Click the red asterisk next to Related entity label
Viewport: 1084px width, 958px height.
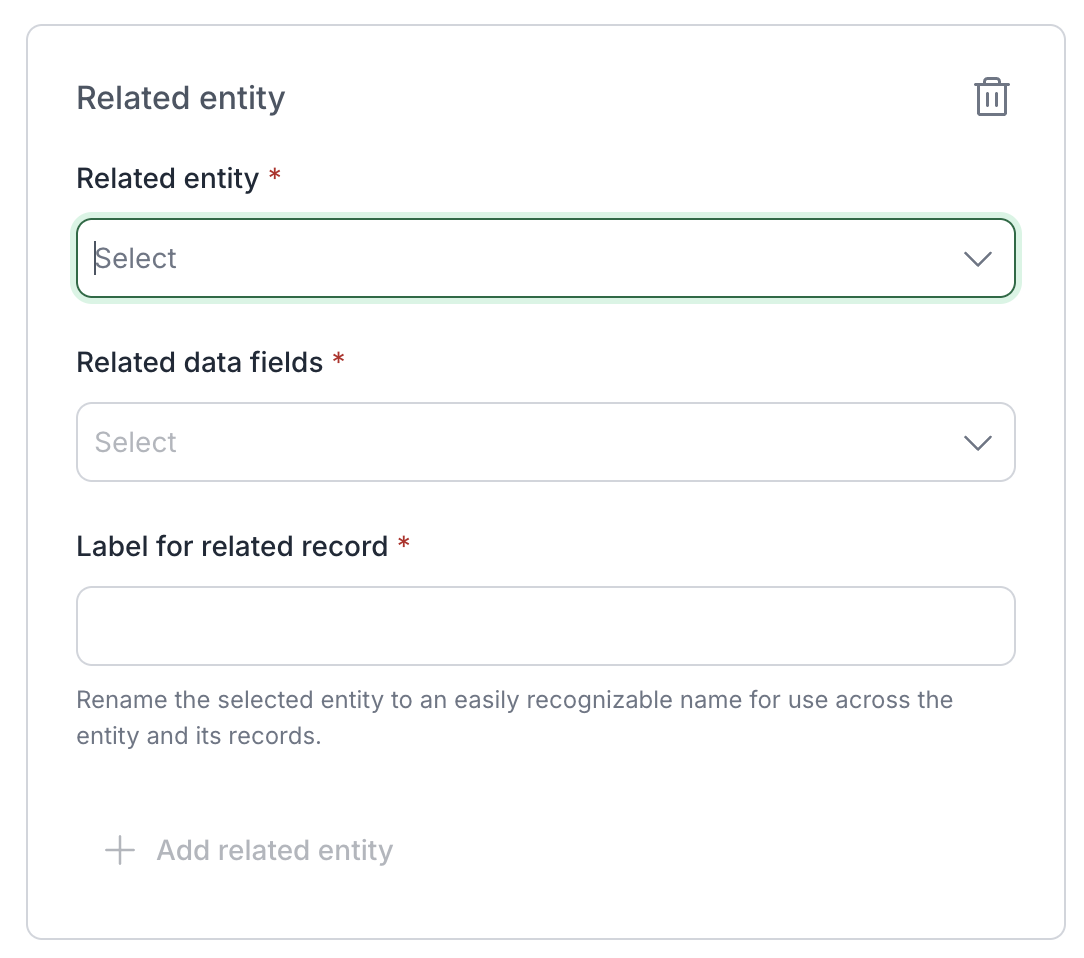[x=275, y=177]
